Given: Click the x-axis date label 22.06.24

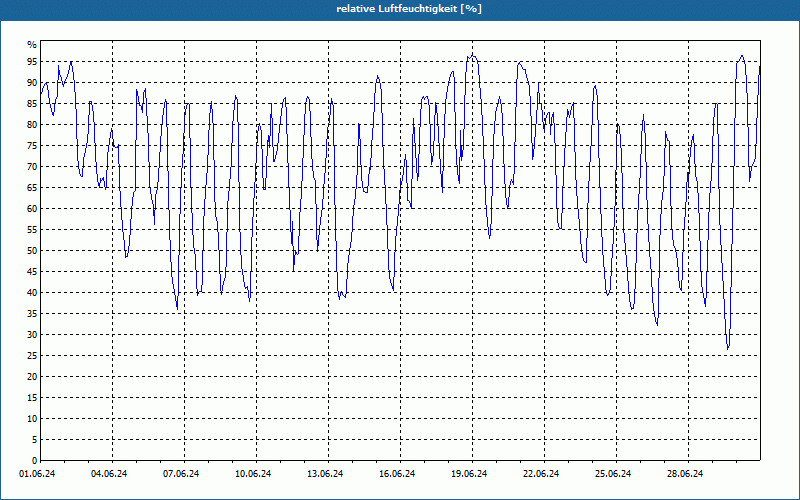Looking at the screenshot, I should [541, 474].
